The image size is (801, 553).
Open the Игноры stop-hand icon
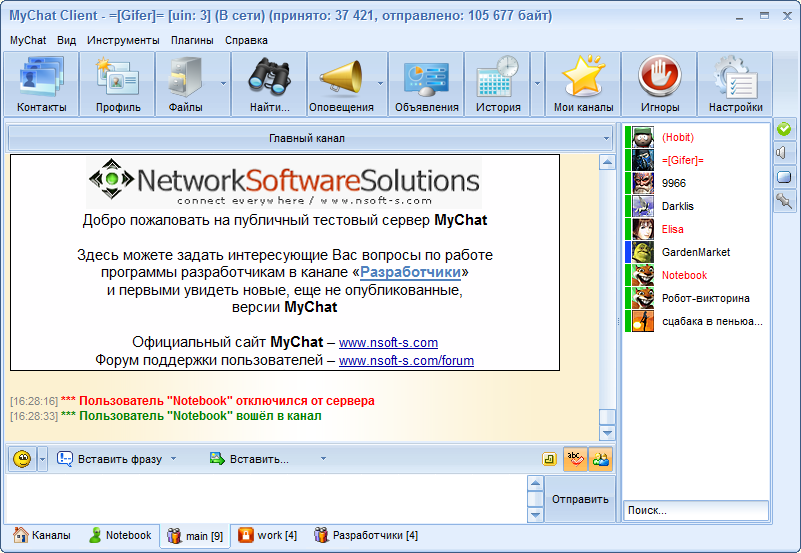click(659, 76)
